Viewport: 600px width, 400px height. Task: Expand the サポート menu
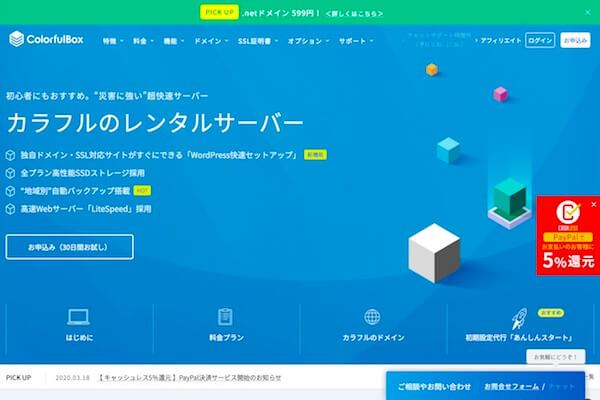356,41
